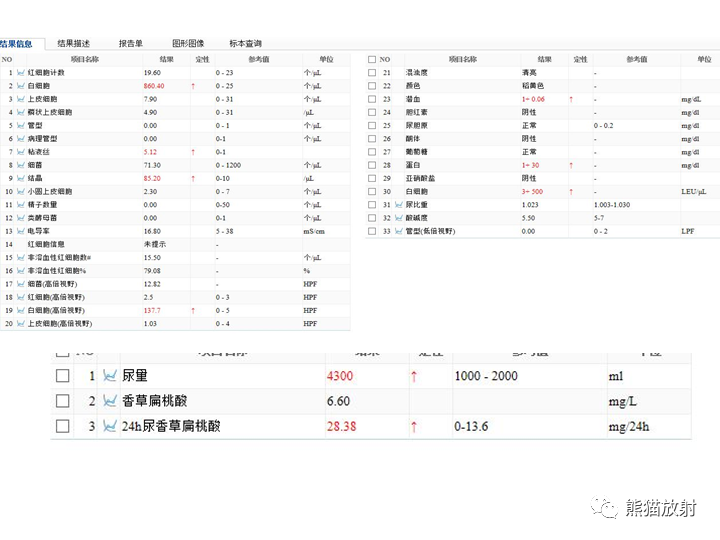This screenshot has height=540, width=720.
Task: Click the 单位 column header in right table
Action: coord(704,59)
